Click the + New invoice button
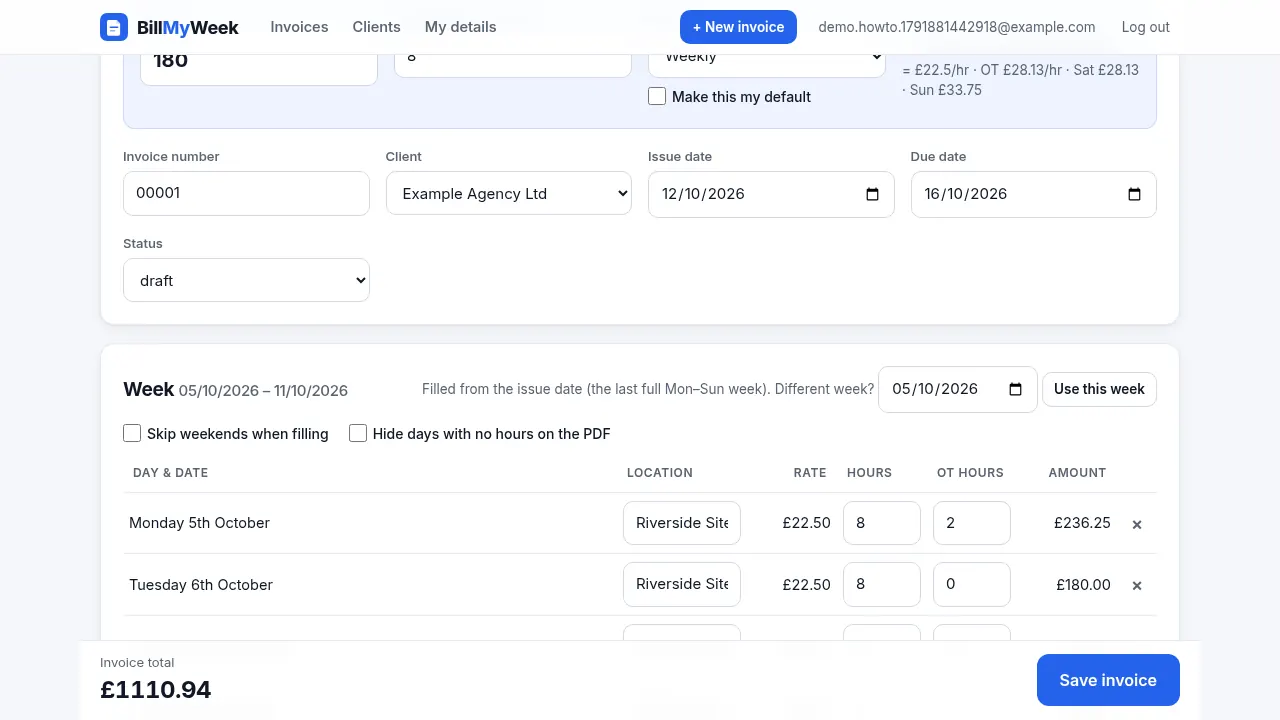 pyautogui.click(x=738, y=27)
